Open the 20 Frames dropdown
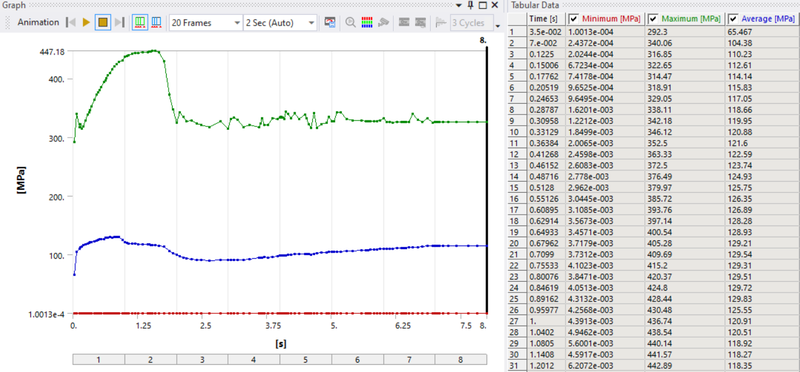The height and width of the screenshot is (372, 800). tap(206, 22)
